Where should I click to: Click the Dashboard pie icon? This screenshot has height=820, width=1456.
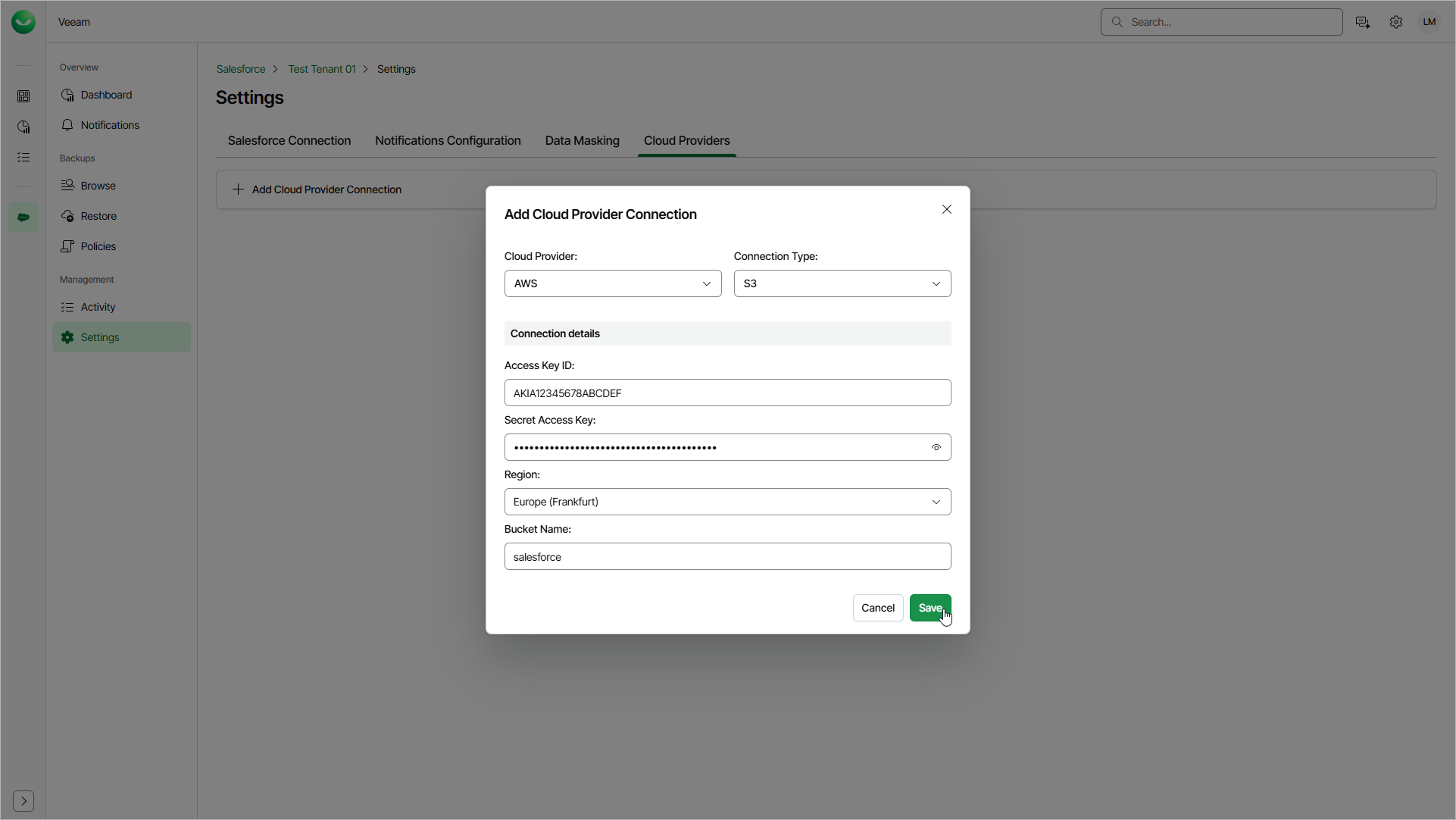tap(67, 95)
